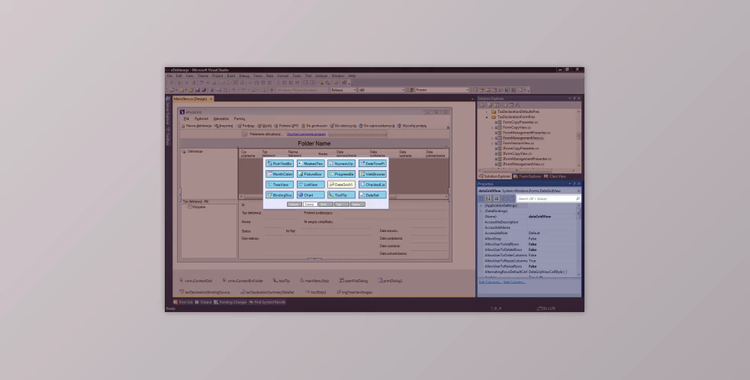Pick the highlighted DataGridView control in the popup

coord(342,185)
